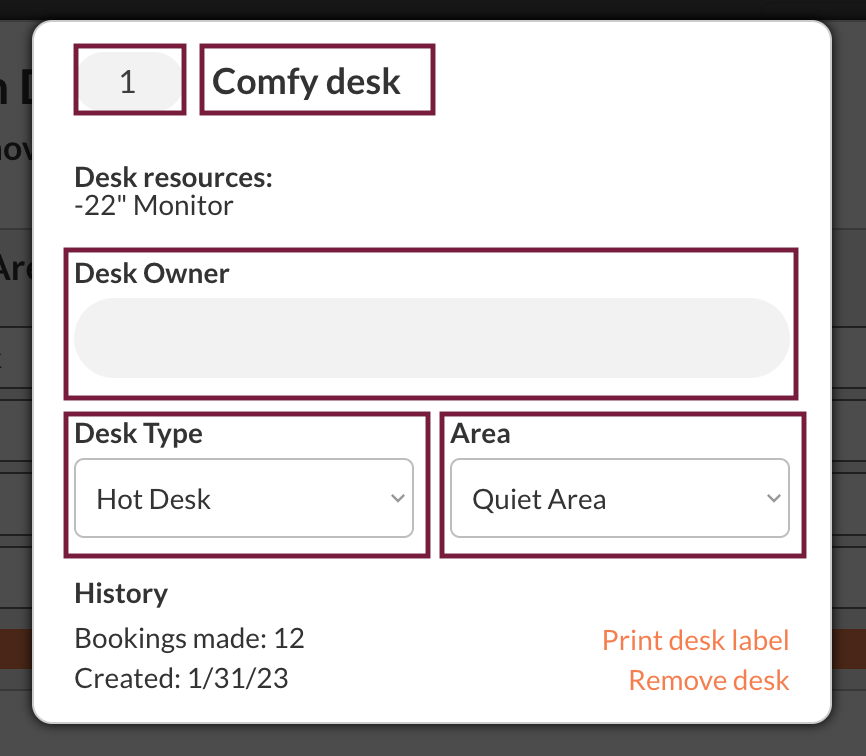Click the History heading
Screen dimensions: 866x756
point(121,593)
